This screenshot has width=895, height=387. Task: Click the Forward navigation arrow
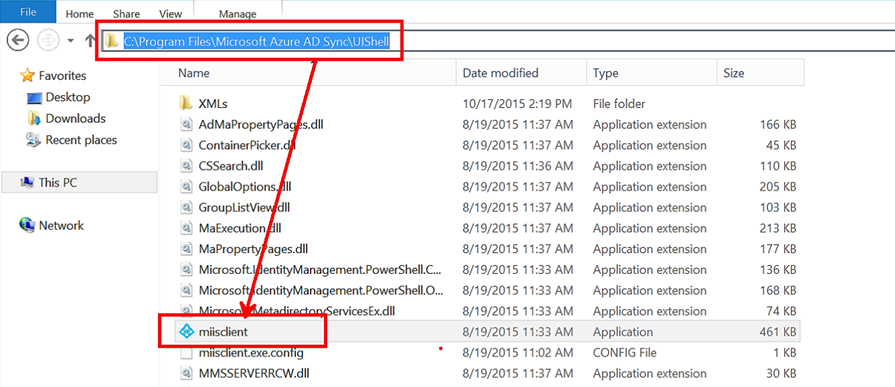(x=47, y=40)
